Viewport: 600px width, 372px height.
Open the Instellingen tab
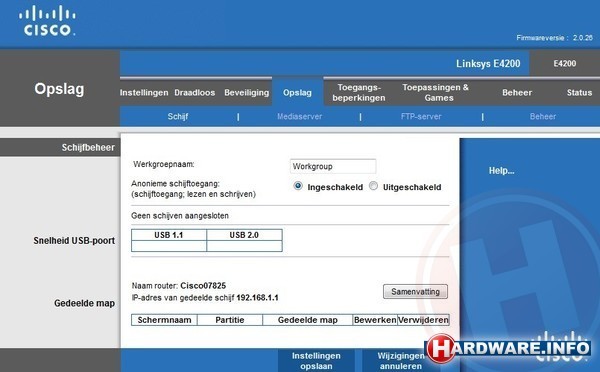[x=144, y=93]
